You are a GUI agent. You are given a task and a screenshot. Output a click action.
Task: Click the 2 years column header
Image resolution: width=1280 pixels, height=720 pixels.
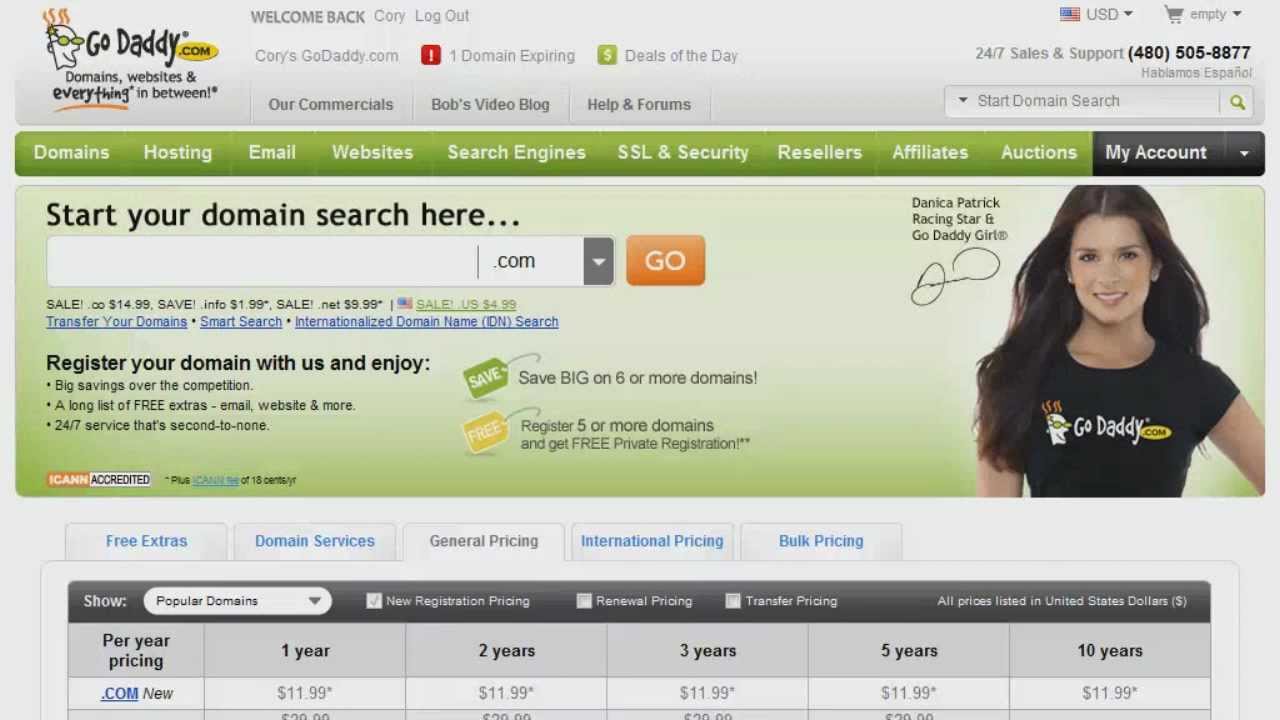pyautogui.click(x=506, y=651)
